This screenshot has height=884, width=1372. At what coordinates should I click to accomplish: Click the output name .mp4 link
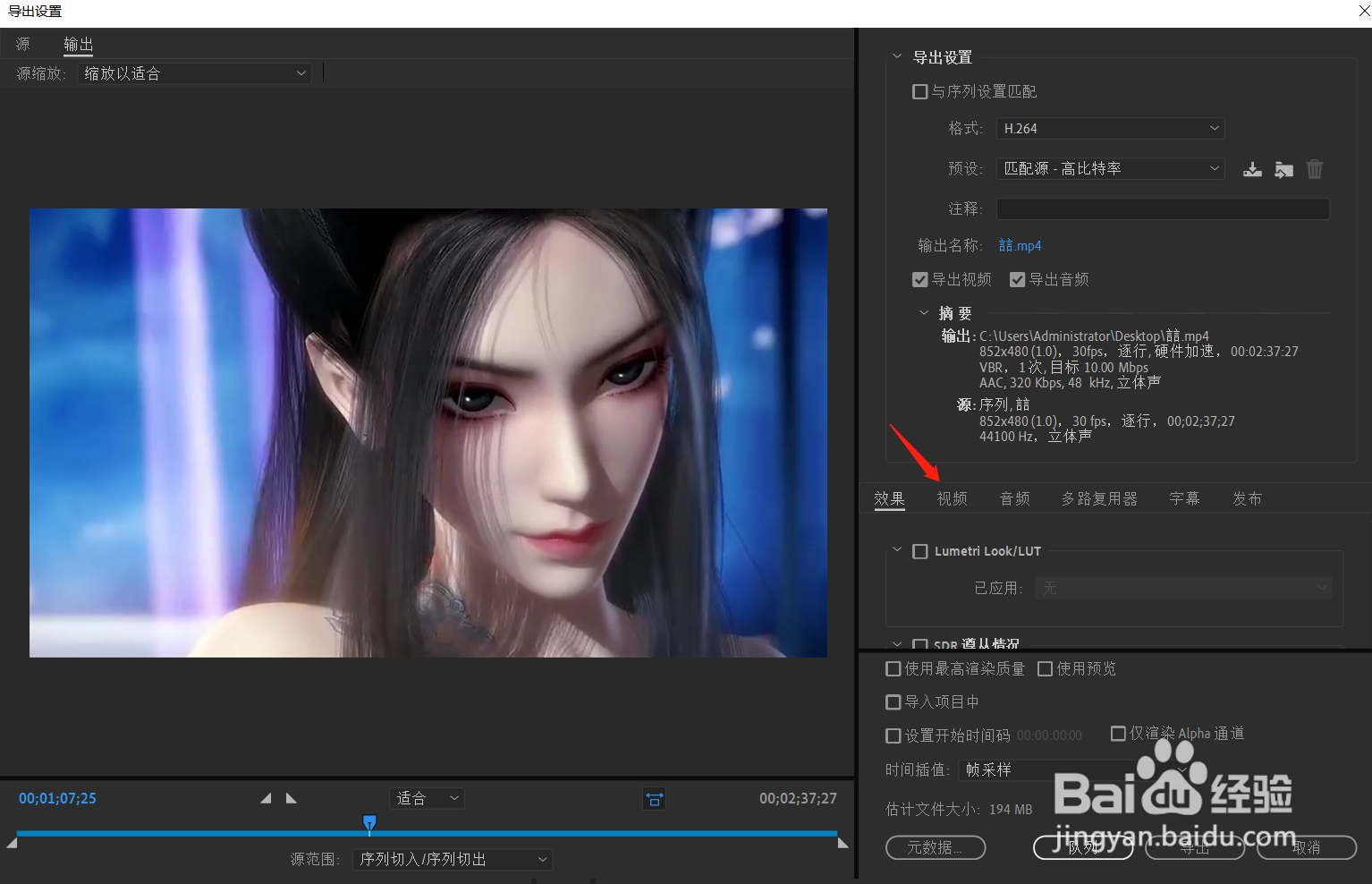coord(1021,245)
